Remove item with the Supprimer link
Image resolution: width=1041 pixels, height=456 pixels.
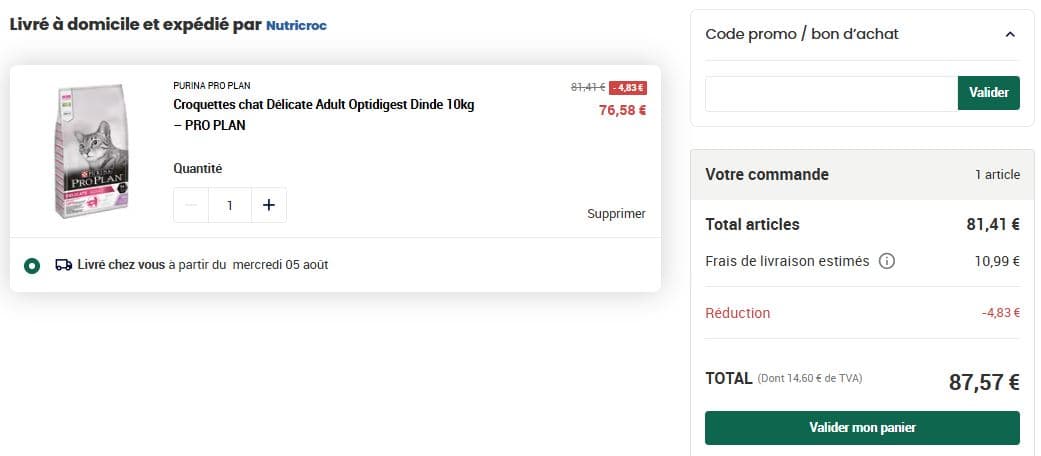[616, 214]
